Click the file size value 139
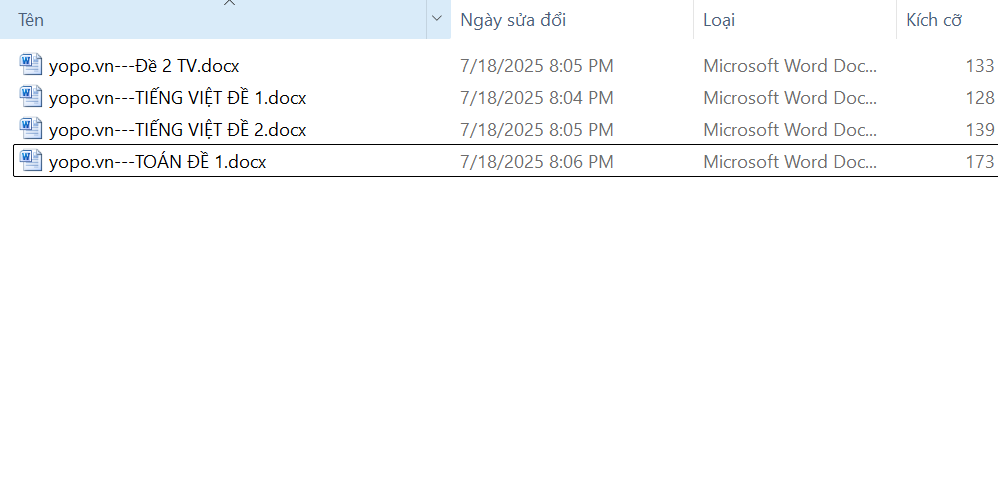 click(979, 130)
